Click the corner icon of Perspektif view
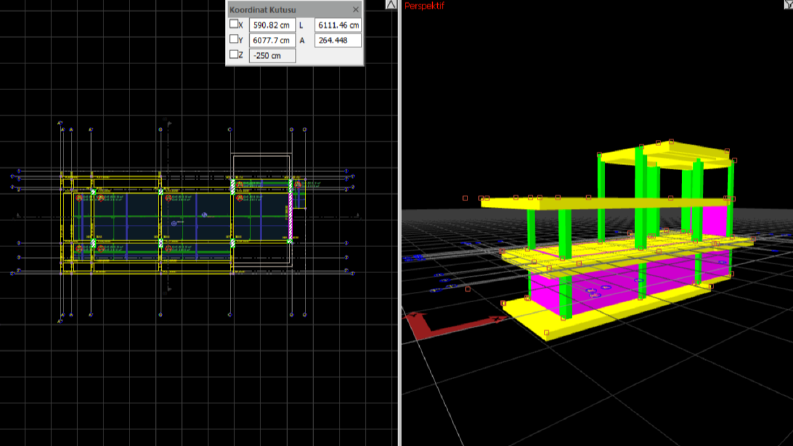The width and height of the screenshot is (793, 446). (788, 4)
